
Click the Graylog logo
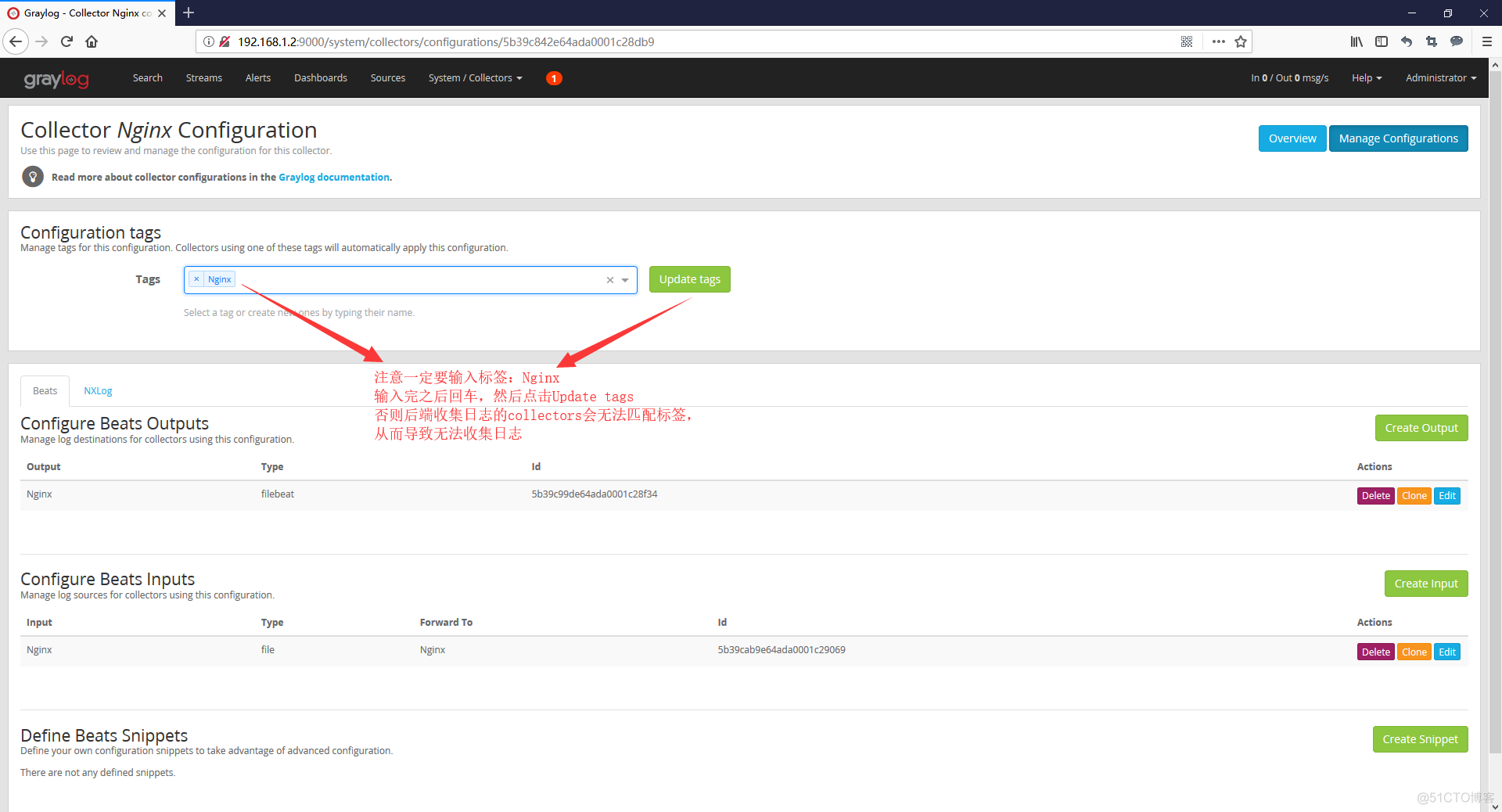tap(56, 78)
